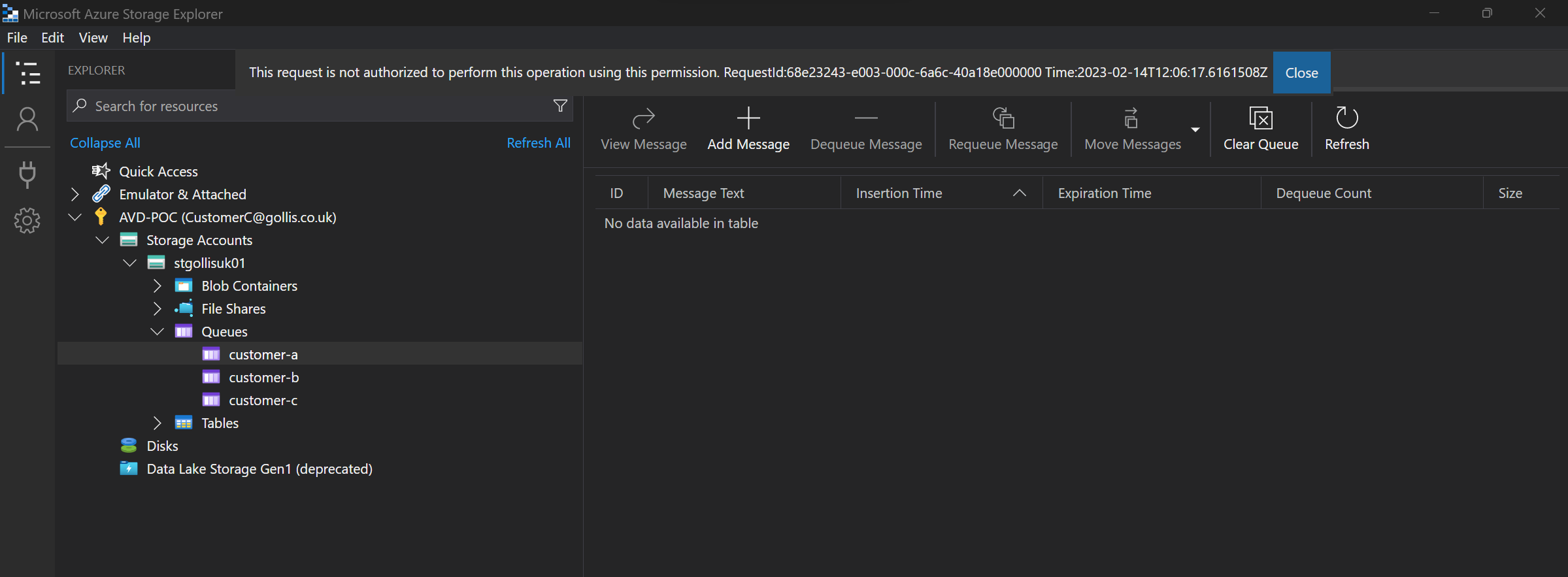1568x577 pixels.
Task: Click the Dequeue Message minus icon
Action: [866, 118]
